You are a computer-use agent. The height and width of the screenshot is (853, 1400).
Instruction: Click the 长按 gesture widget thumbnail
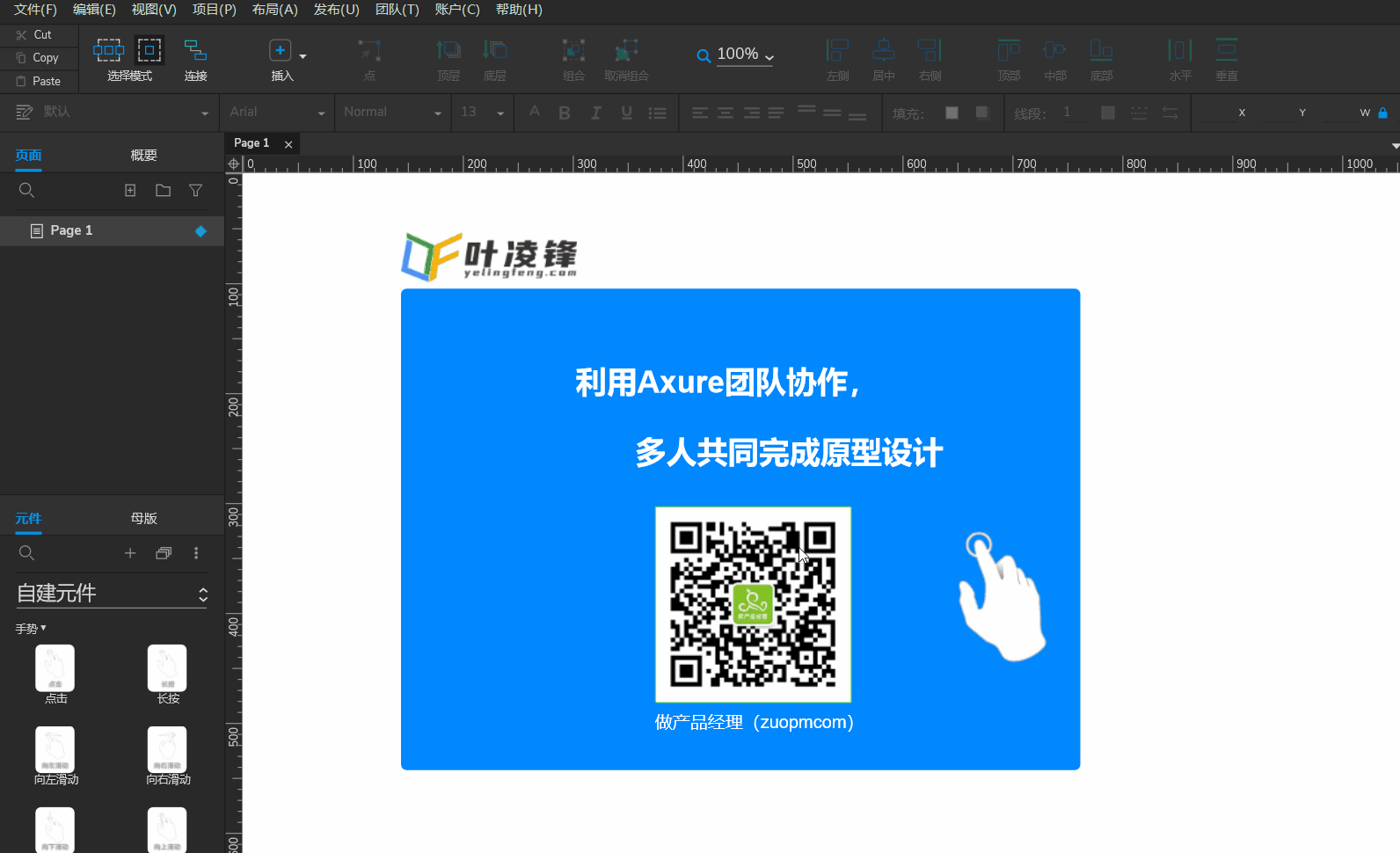tap(167, 668)
